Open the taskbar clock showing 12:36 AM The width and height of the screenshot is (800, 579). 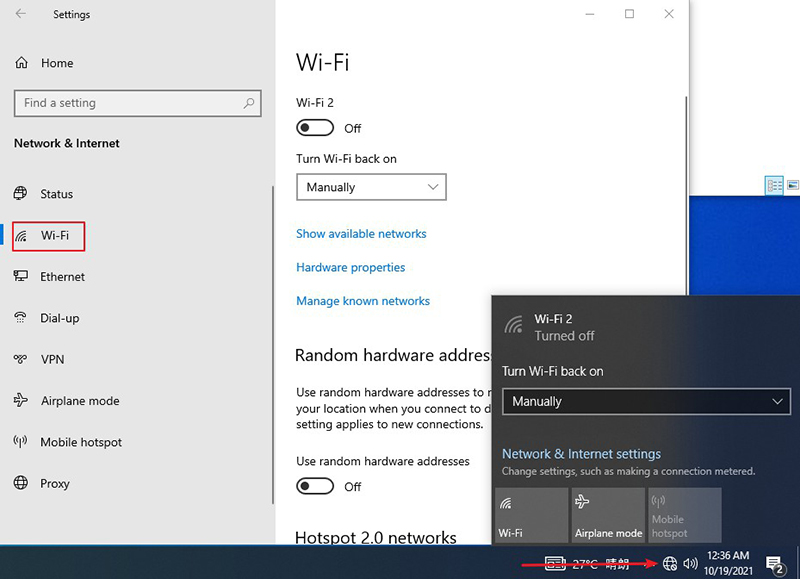coord(728,563)
